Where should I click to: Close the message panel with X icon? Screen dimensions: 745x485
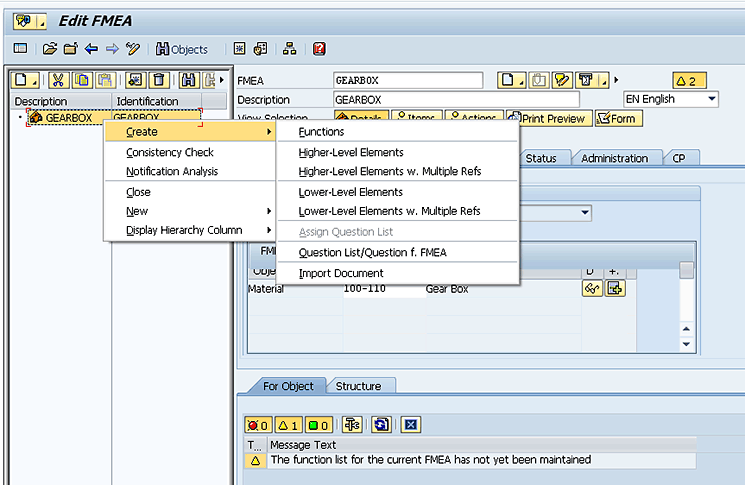click(410, 424)
